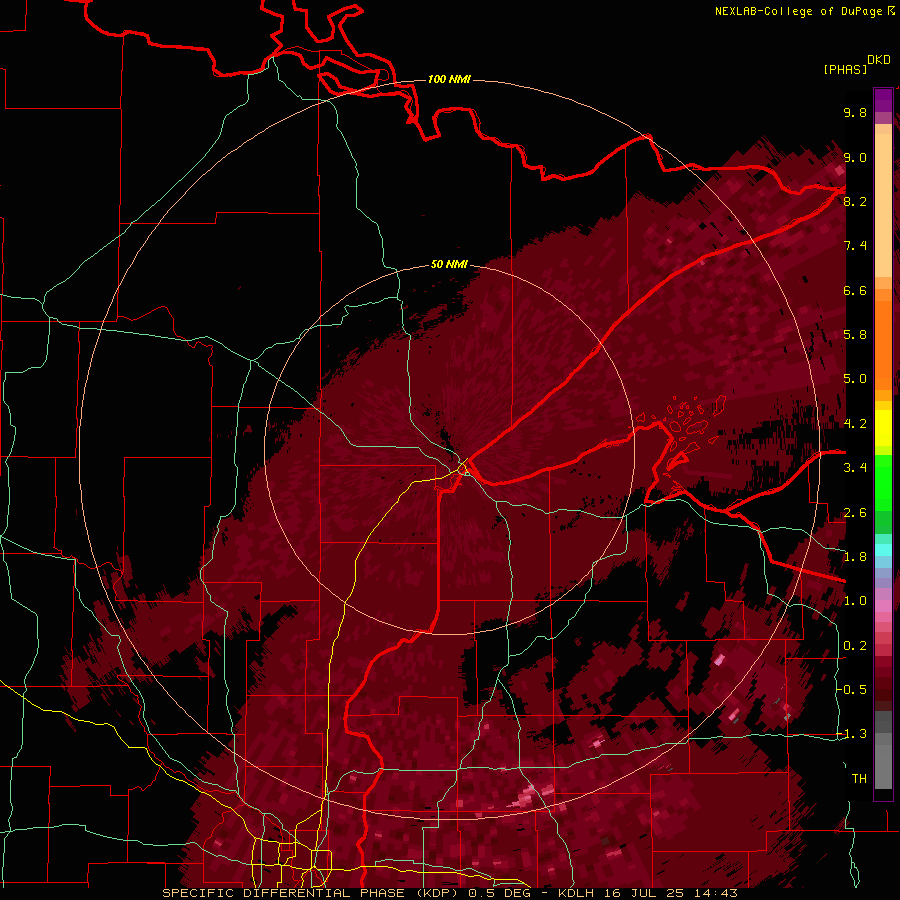Click the 4.2 scale value
900x900 pixels.
click(x=855, y=424)
